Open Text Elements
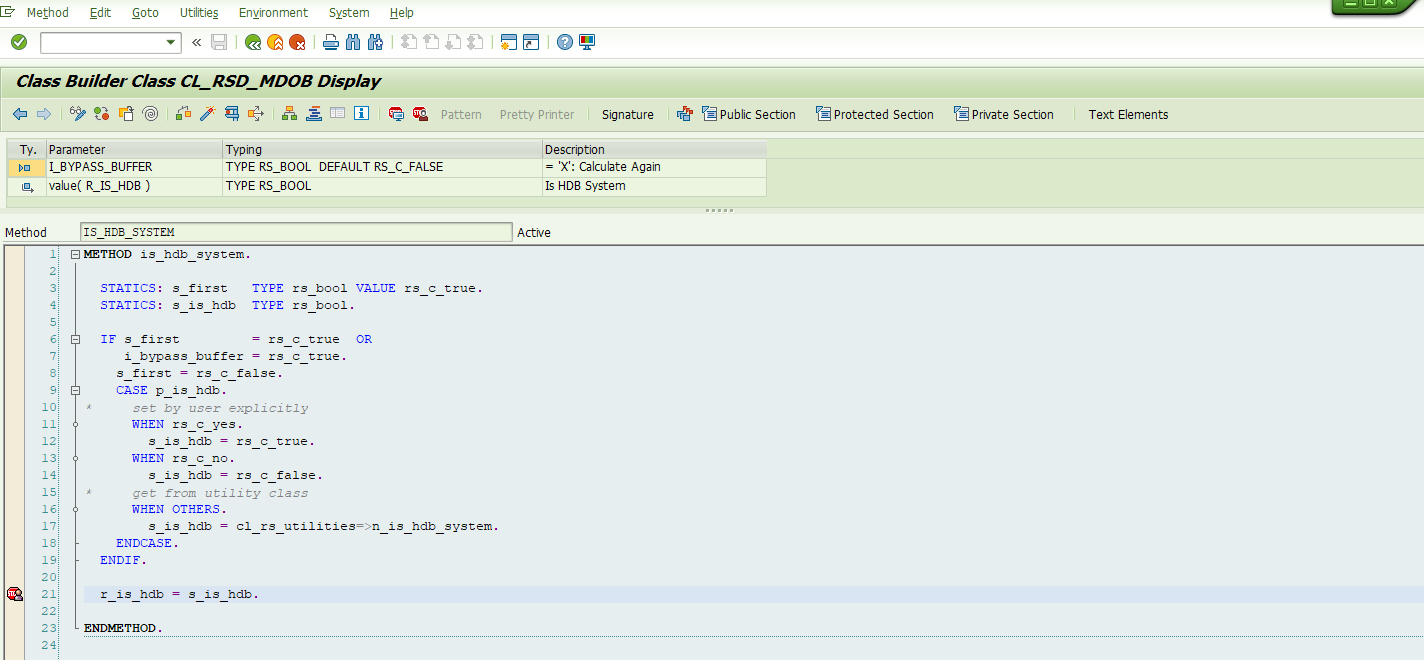 point(1128,114)
